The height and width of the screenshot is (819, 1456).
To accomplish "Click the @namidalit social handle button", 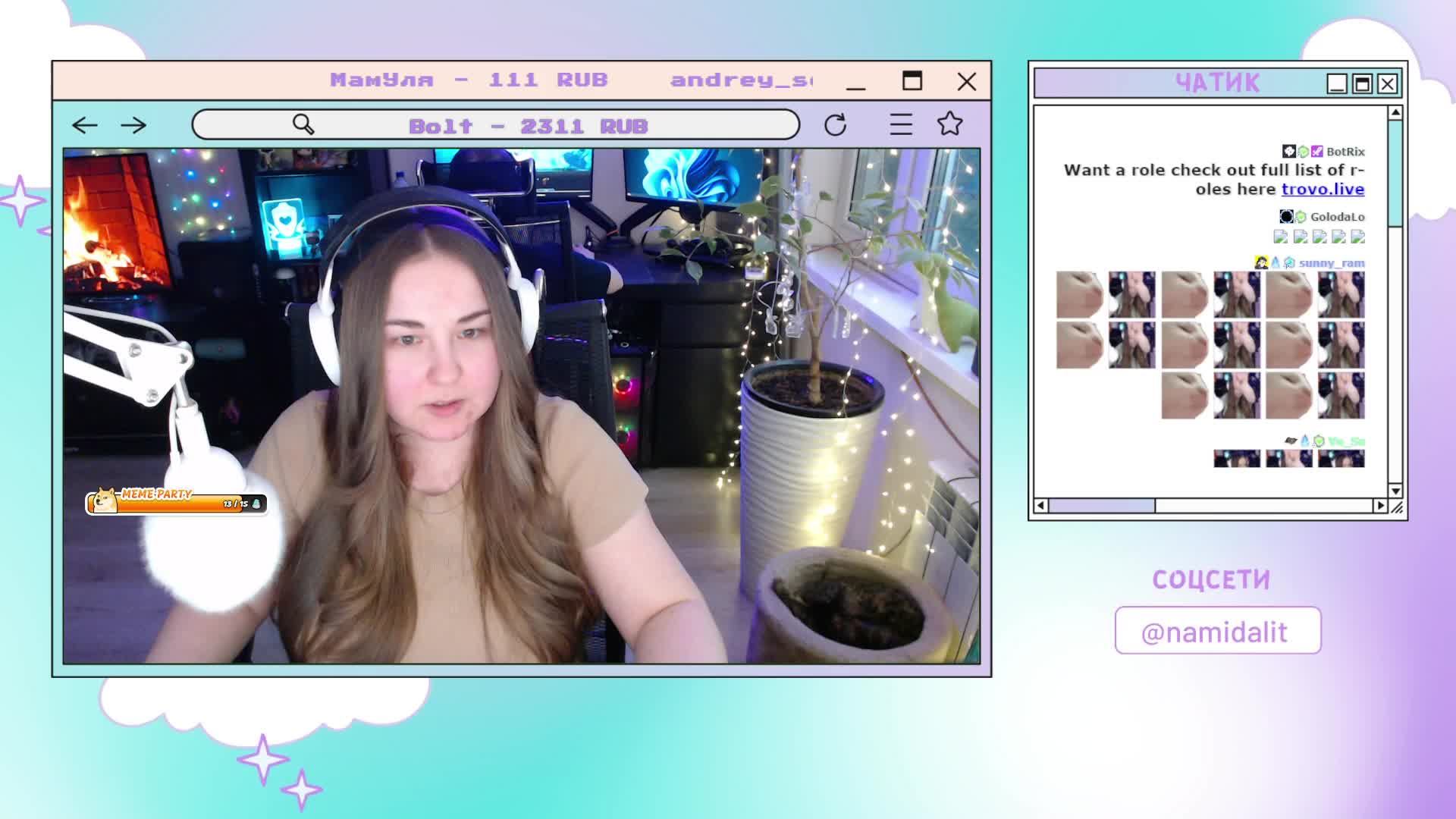I will (x=1217, y=631).
